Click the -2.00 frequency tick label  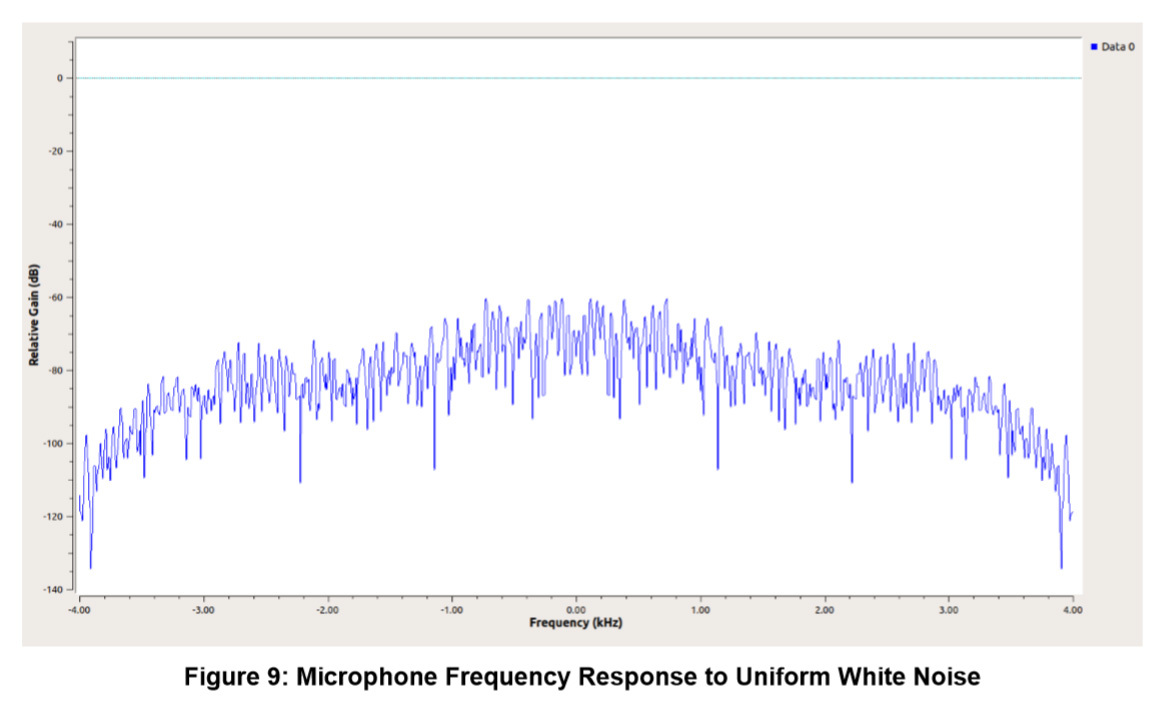(328, 610)
